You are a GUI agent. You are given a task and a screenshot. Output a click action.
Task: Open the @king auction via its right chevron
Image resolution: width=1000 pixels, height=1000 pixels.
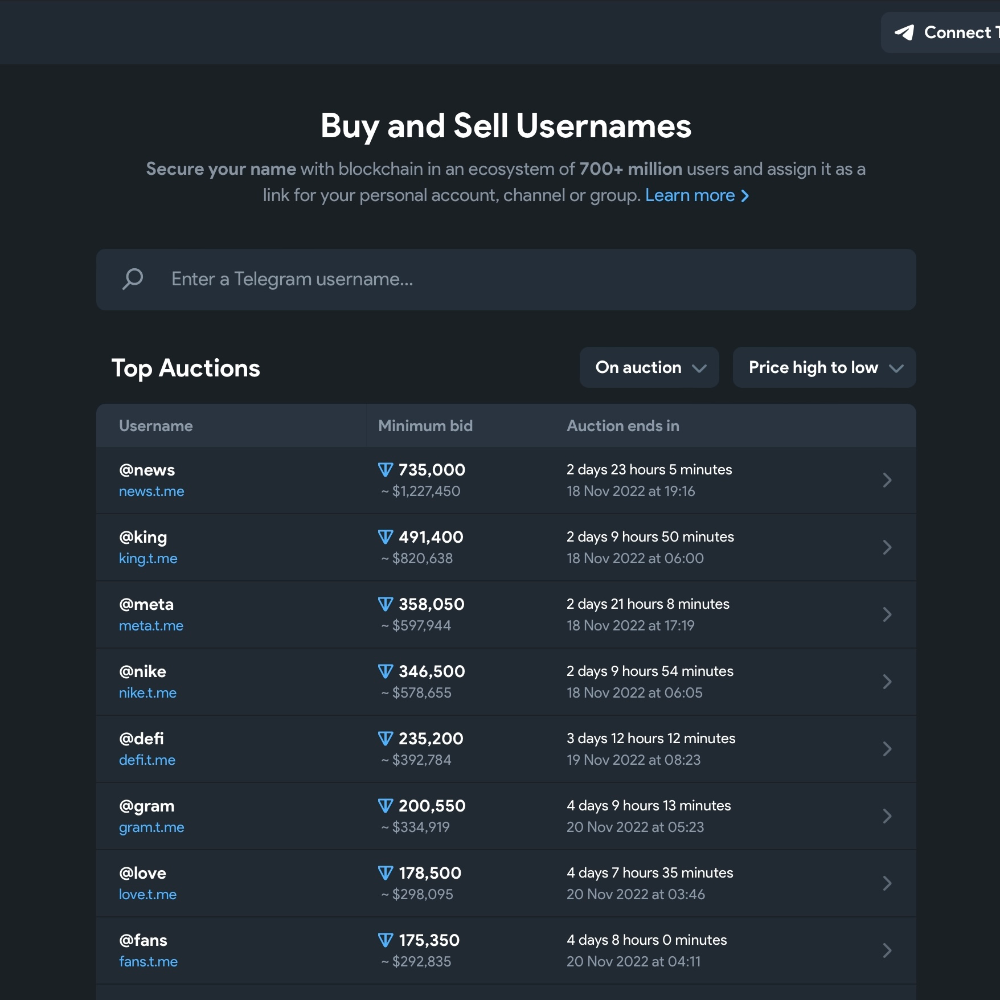pos(886,547)
